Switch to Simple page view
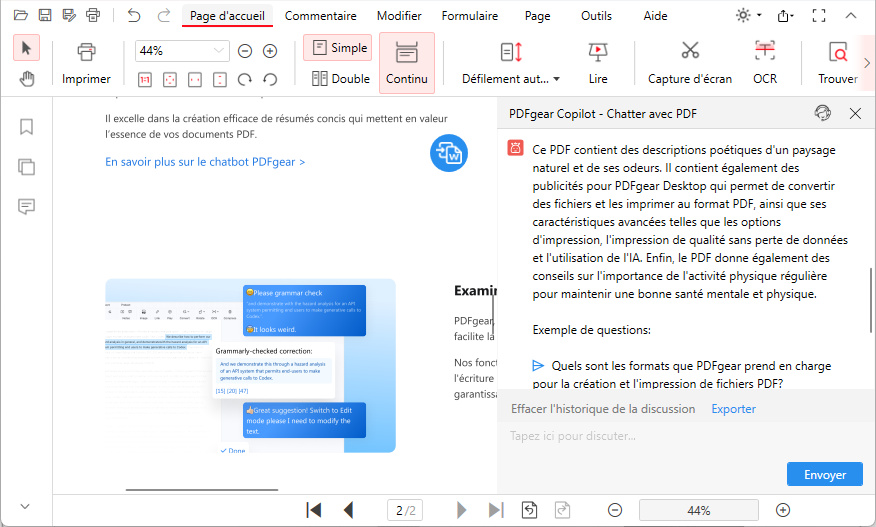This screenshot has height=527, width=876. tap(337, 48)
